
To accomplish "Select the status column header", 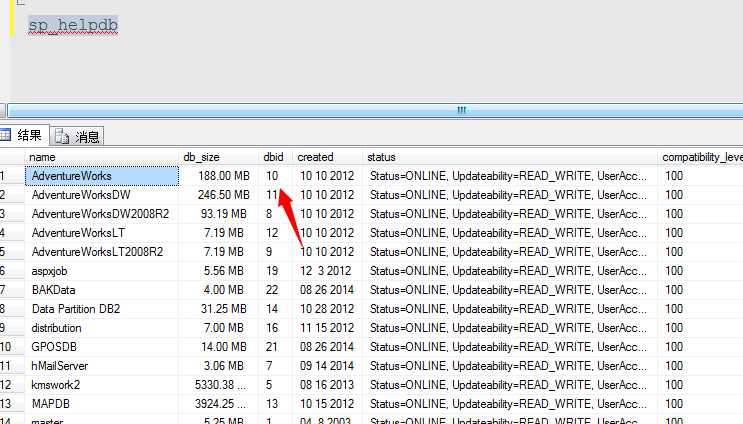I will (510, 157).
